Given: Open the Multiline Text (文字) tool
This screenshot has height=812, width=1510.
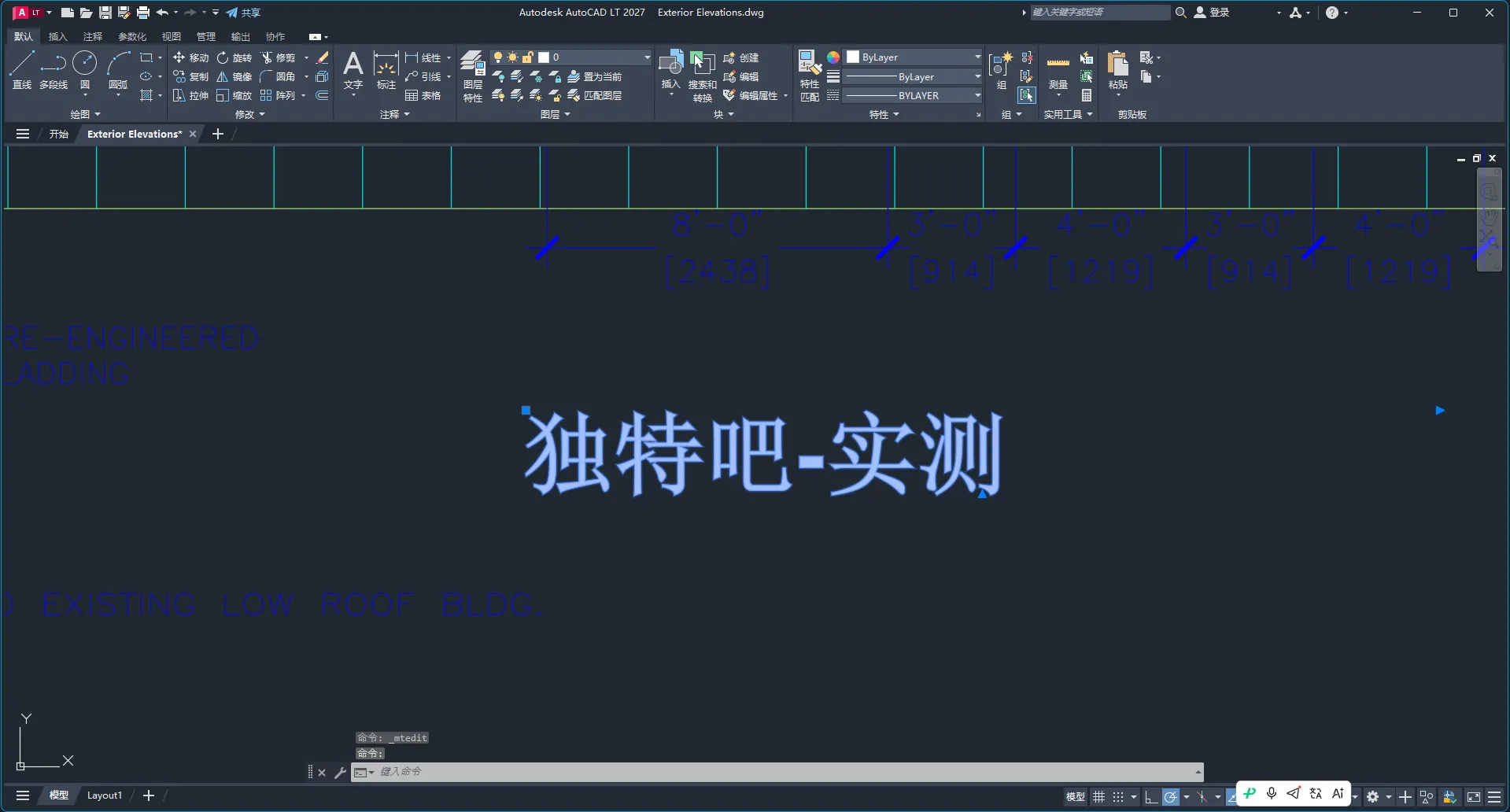Looking at the screenshot, I should 353,71.
